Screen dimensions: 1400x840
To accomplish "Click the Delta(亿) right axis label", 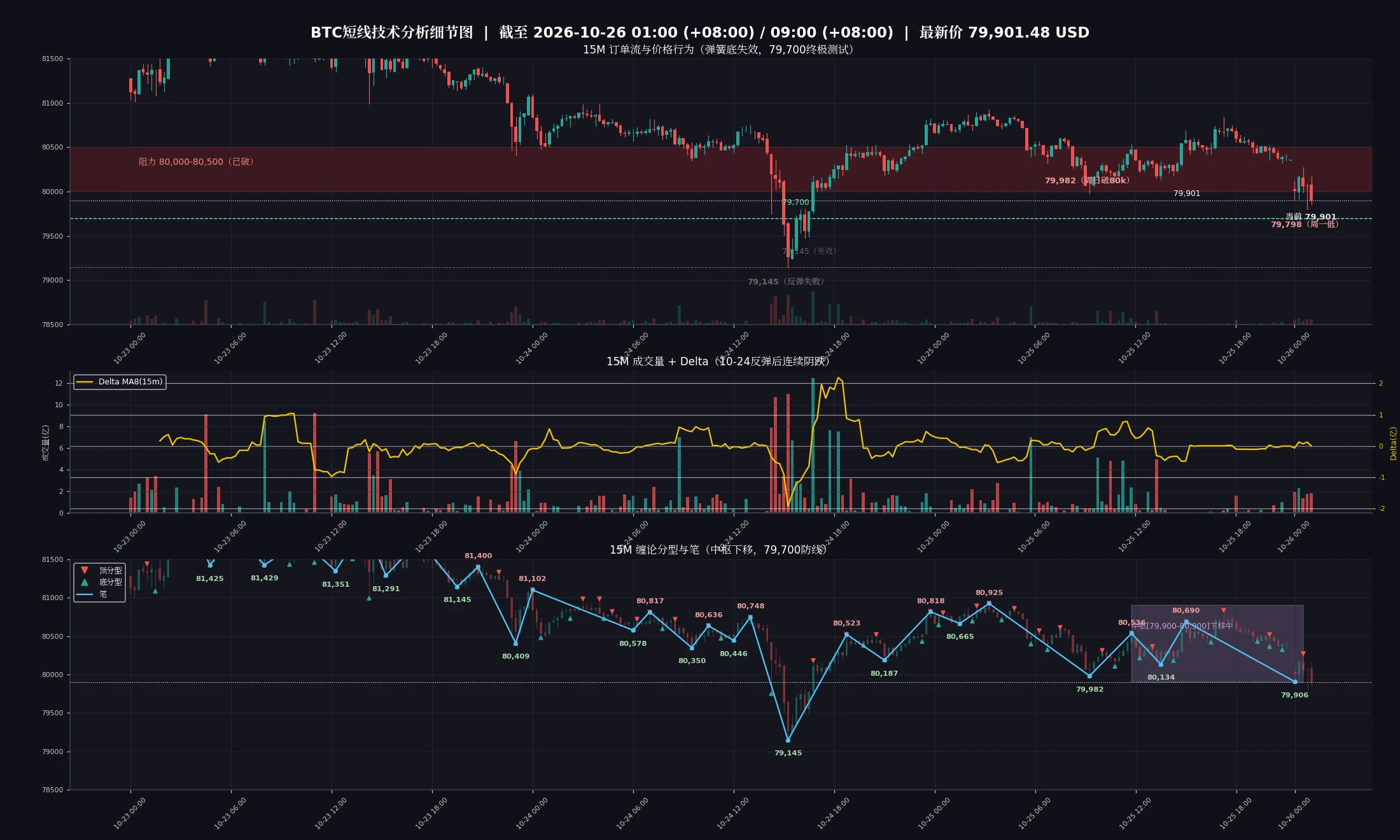I will [x=1393, y=444].
